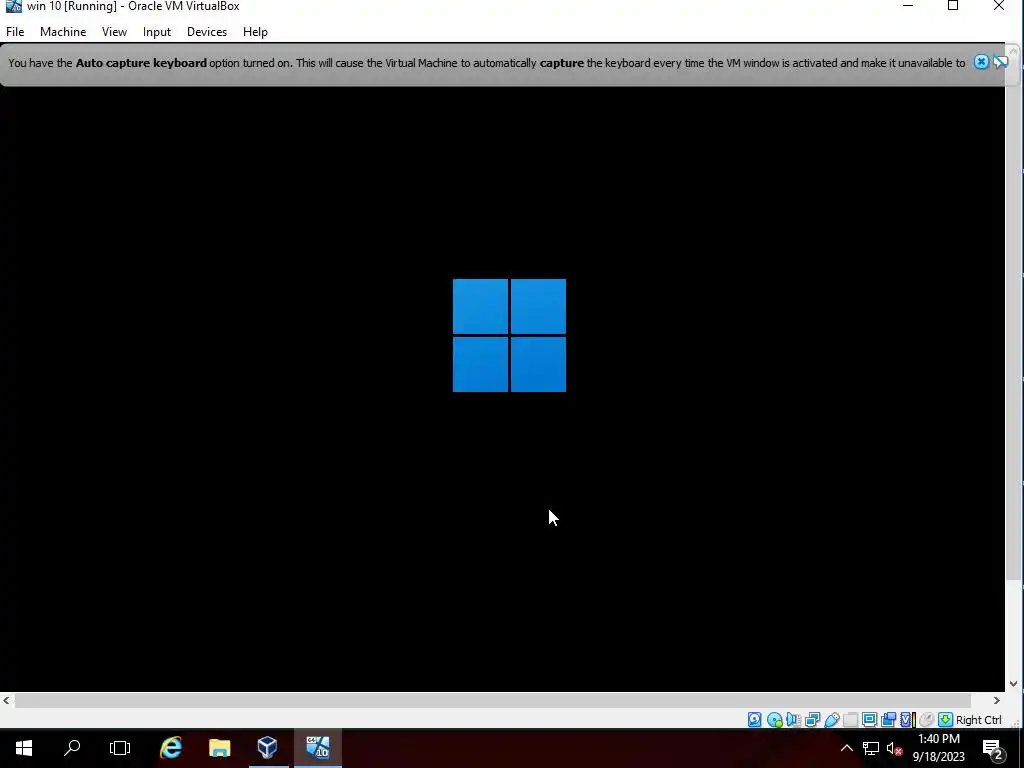Image resolution: width=1024 pixels, height=768 pixels.
Task: Open the Help menu
Action: [255, 31]
